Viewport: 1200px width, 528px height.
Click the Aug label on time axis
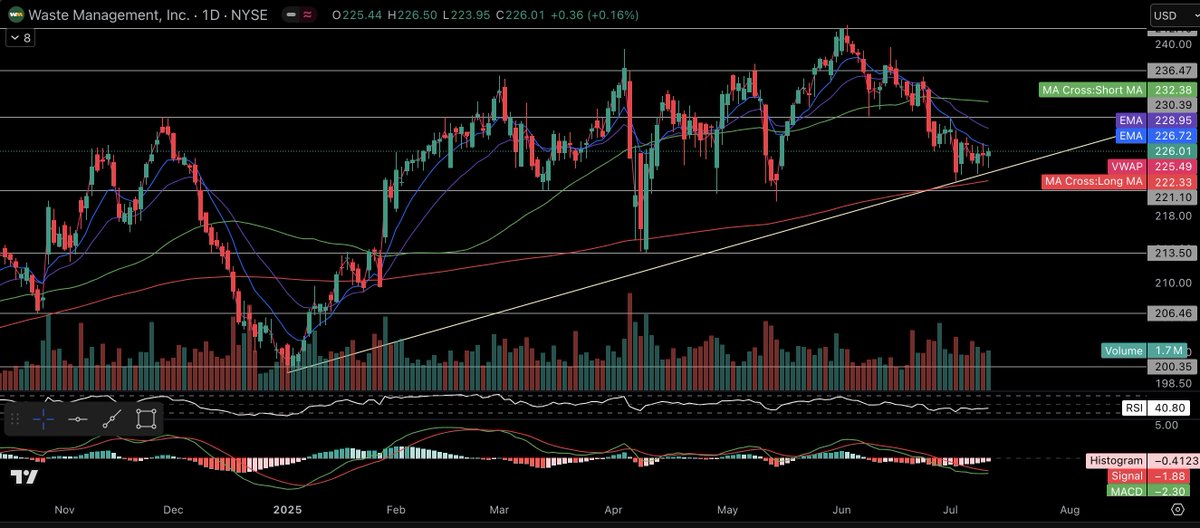point(1069,509)
